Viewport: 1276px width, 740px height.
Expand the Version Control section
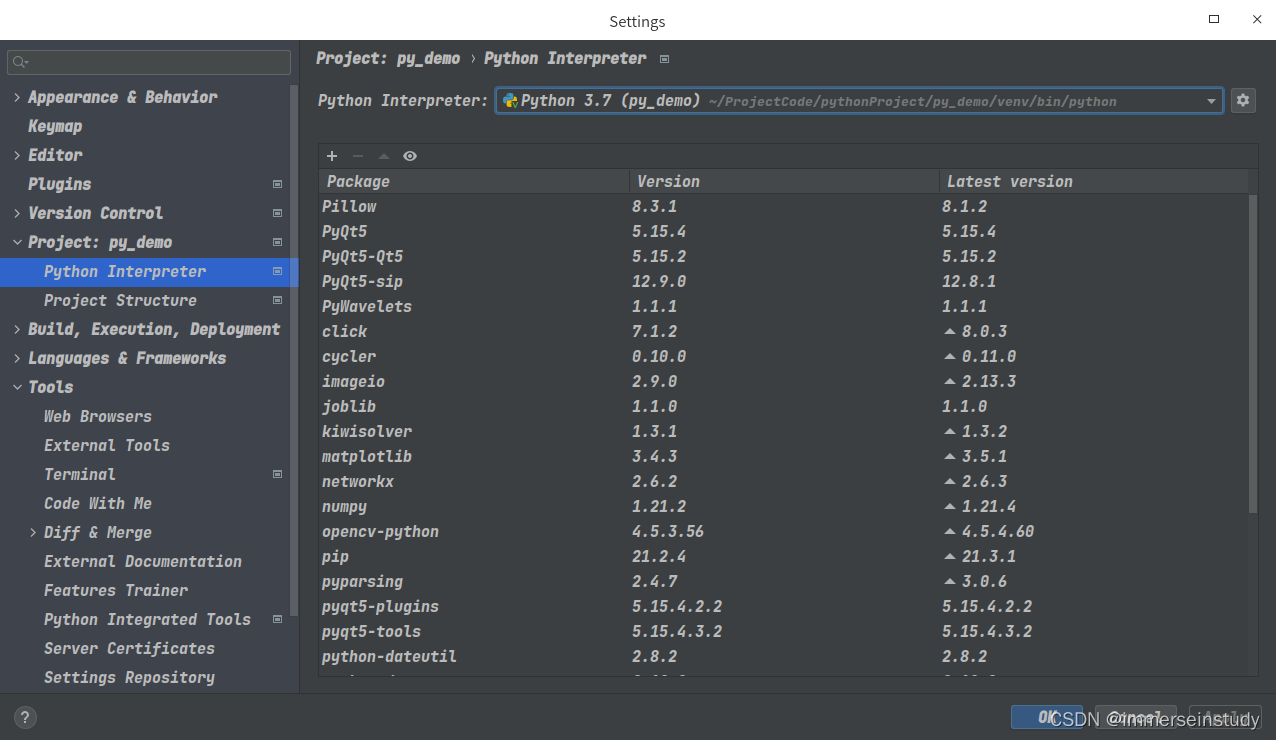17,213
